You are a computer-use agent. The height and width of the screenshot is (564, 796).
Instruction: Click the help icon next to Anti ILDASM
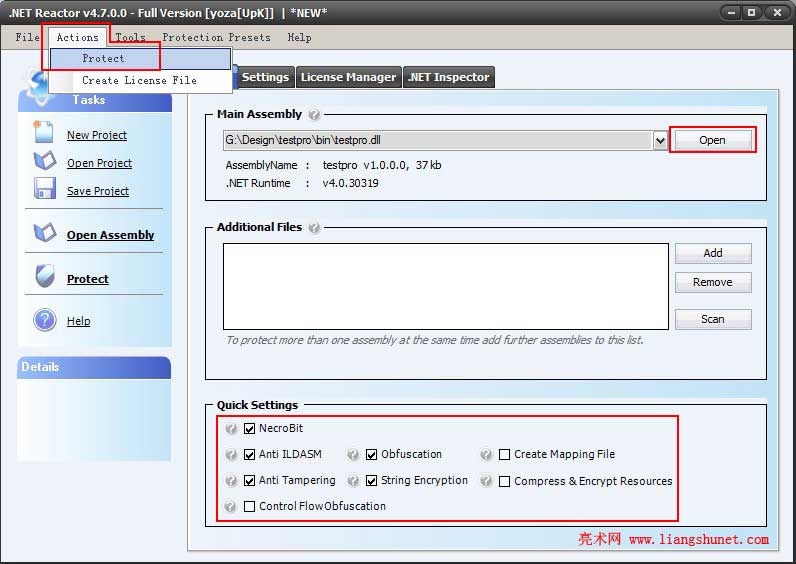231,455
